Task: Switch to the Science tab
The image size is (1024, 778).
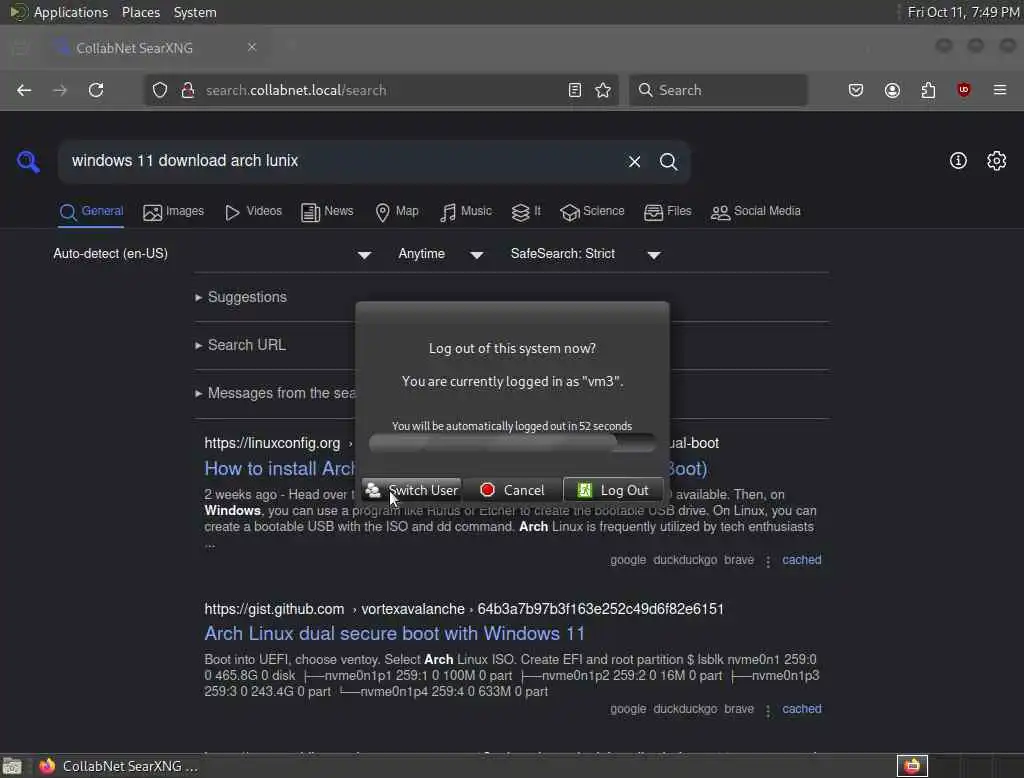Action: pos(592,212)
